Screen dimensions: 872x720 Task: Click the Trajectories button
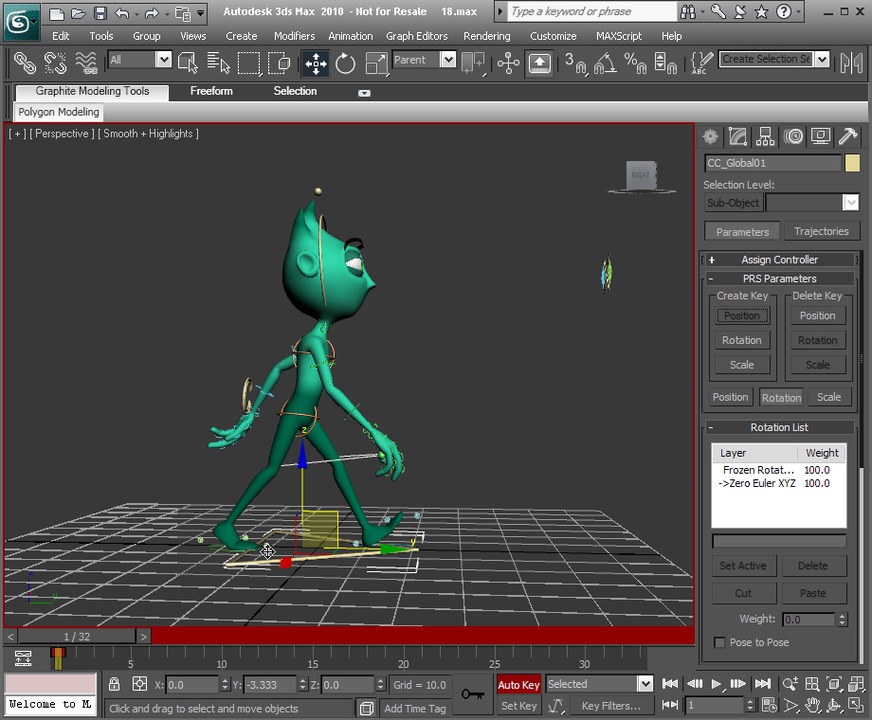pos(820,231)
